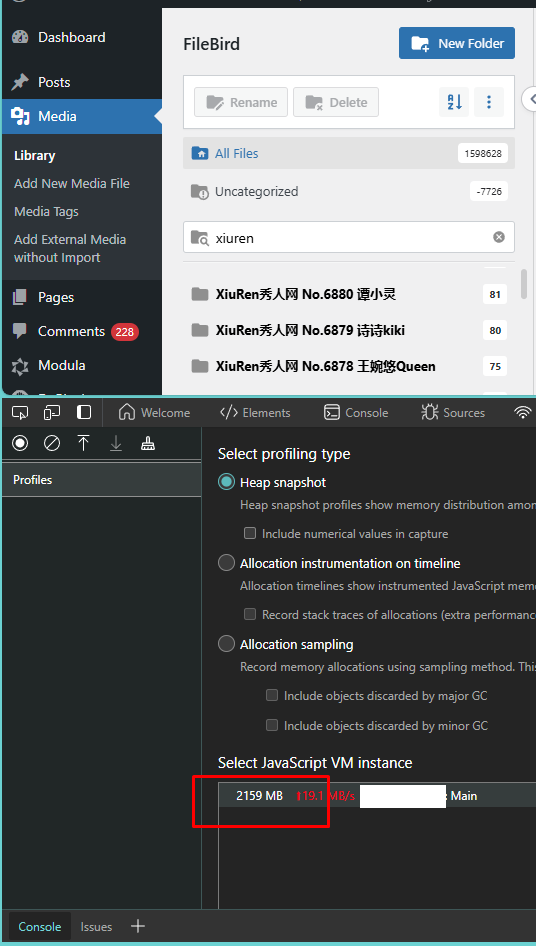Select Allocation sampling profiling type
Image resolution: width=536 pixels, height=946 pixels.
point(226,644)
